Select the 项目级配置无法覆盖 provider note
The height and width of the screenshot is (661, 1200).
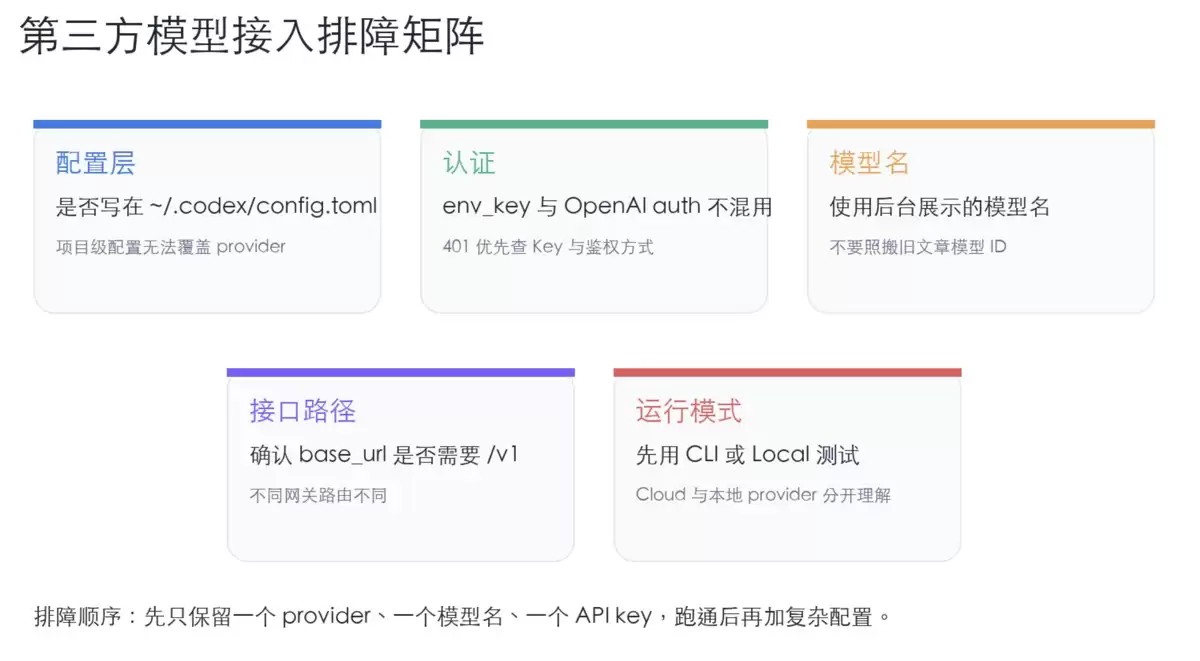pyautogui.click(x=171, y=246)
